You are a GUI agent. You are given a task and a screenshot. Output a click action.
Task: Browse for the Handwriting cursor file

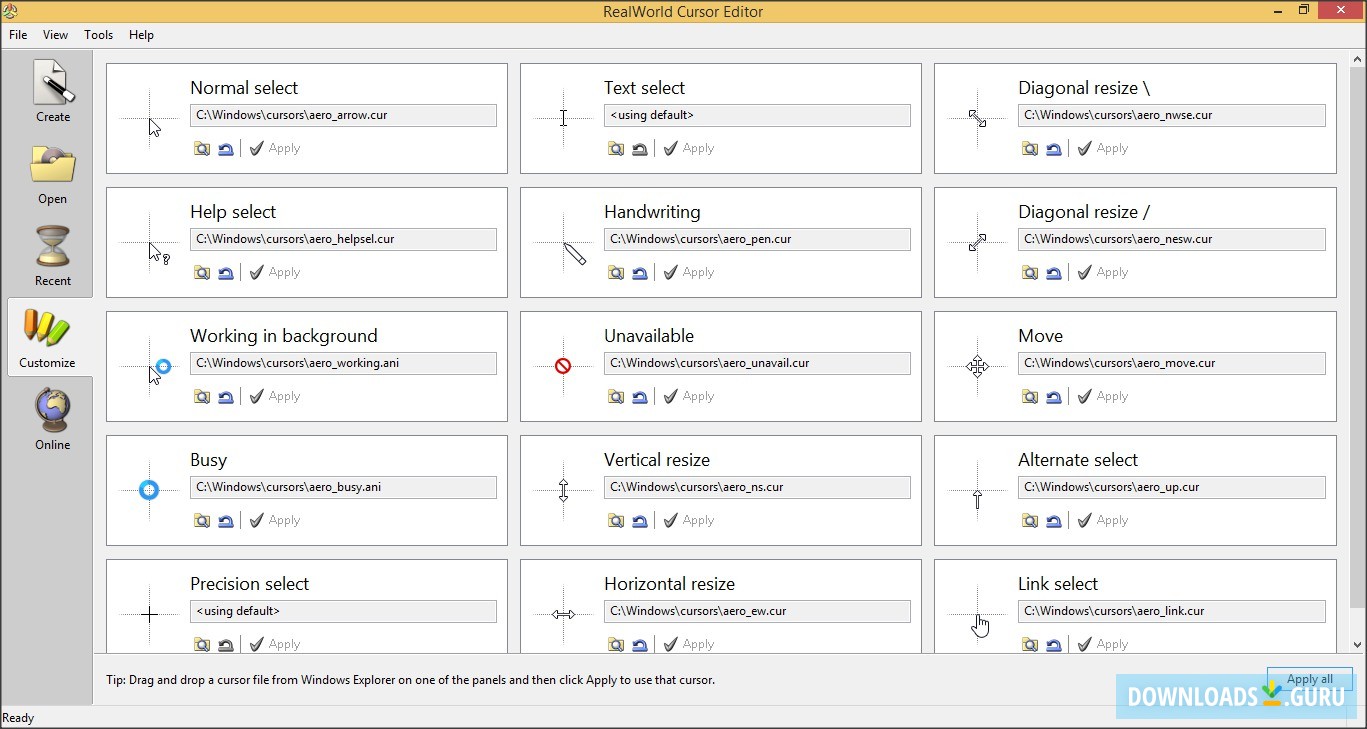[615, 271]
